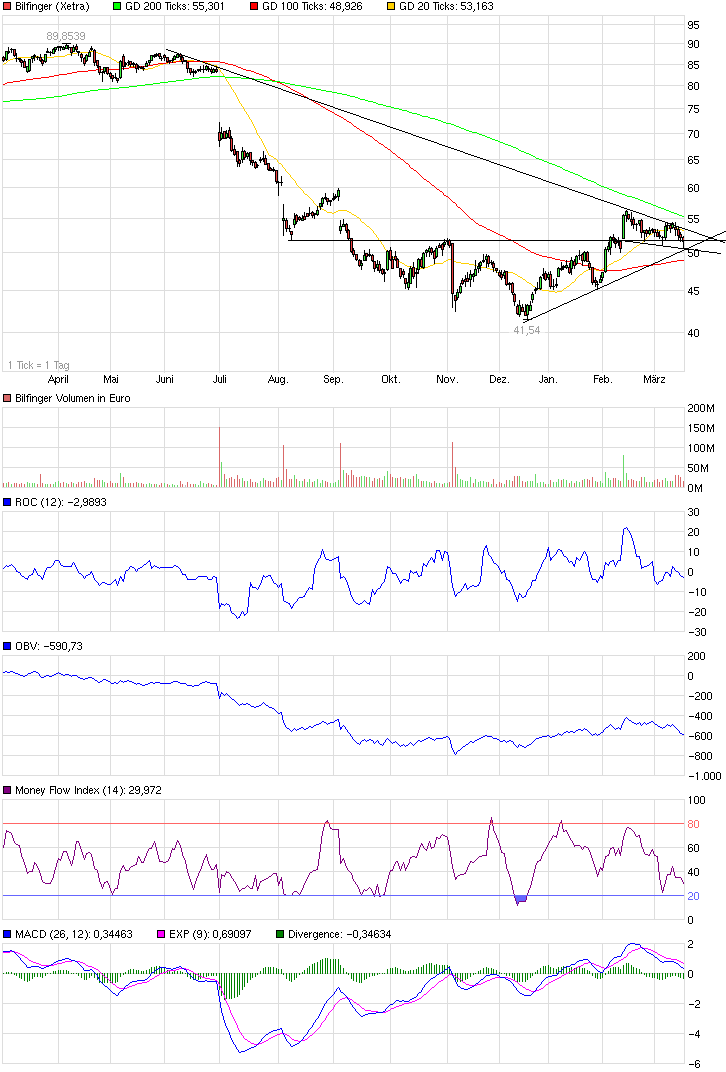Click the '1 Tick = 1 Tag' note
The height and width of the screenshot is (1072, 726).
coord(39,365)
